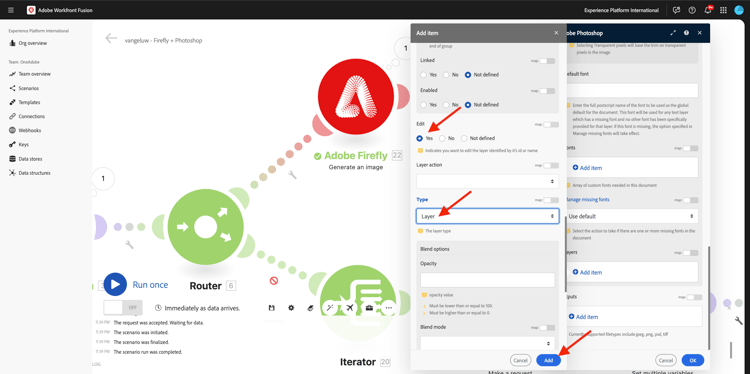Click the feedback icon left of help
Image resolution: width=750 pixels, height=374 pixels.
pyautogui.click(x=676, y=10)
